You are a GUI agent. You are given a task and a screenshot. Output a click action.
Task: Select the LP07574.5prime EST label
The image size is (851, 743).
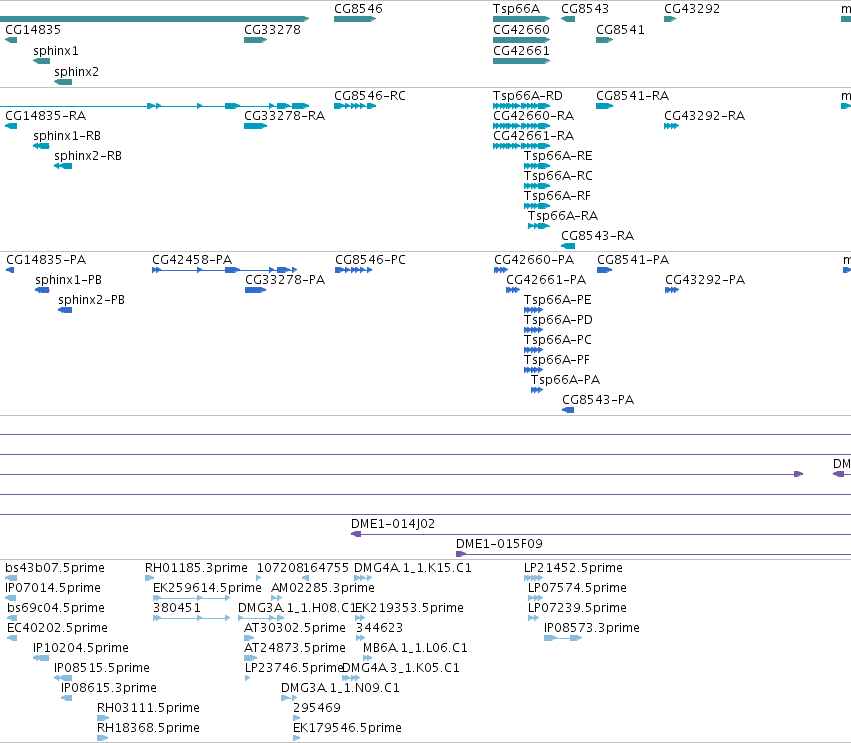(577, 588)
